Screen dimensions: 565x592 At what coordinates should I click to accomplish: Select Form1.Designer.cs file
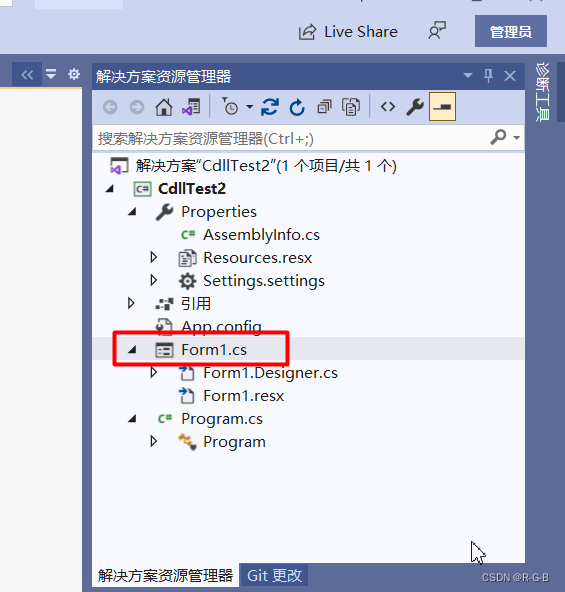270,373
